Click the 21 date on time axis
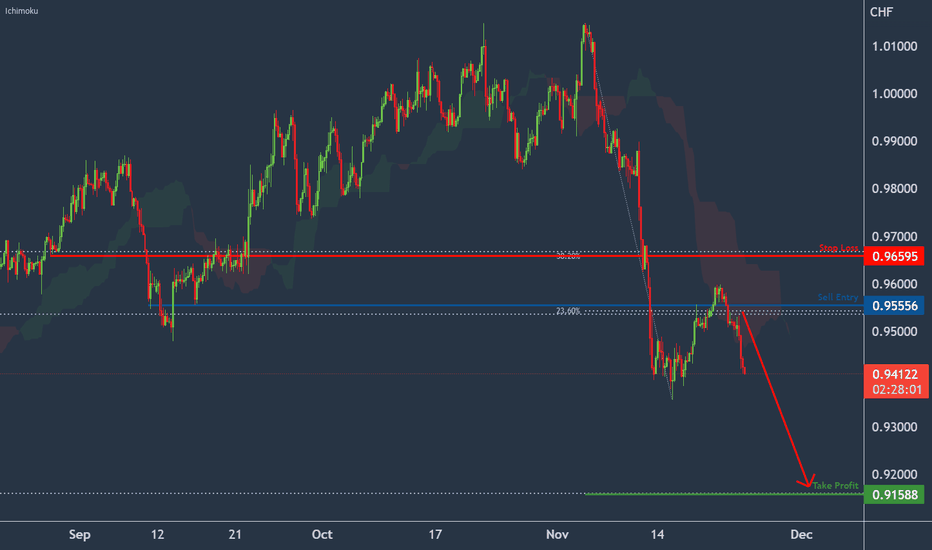The image size is (932, 550). click(235, 535)
